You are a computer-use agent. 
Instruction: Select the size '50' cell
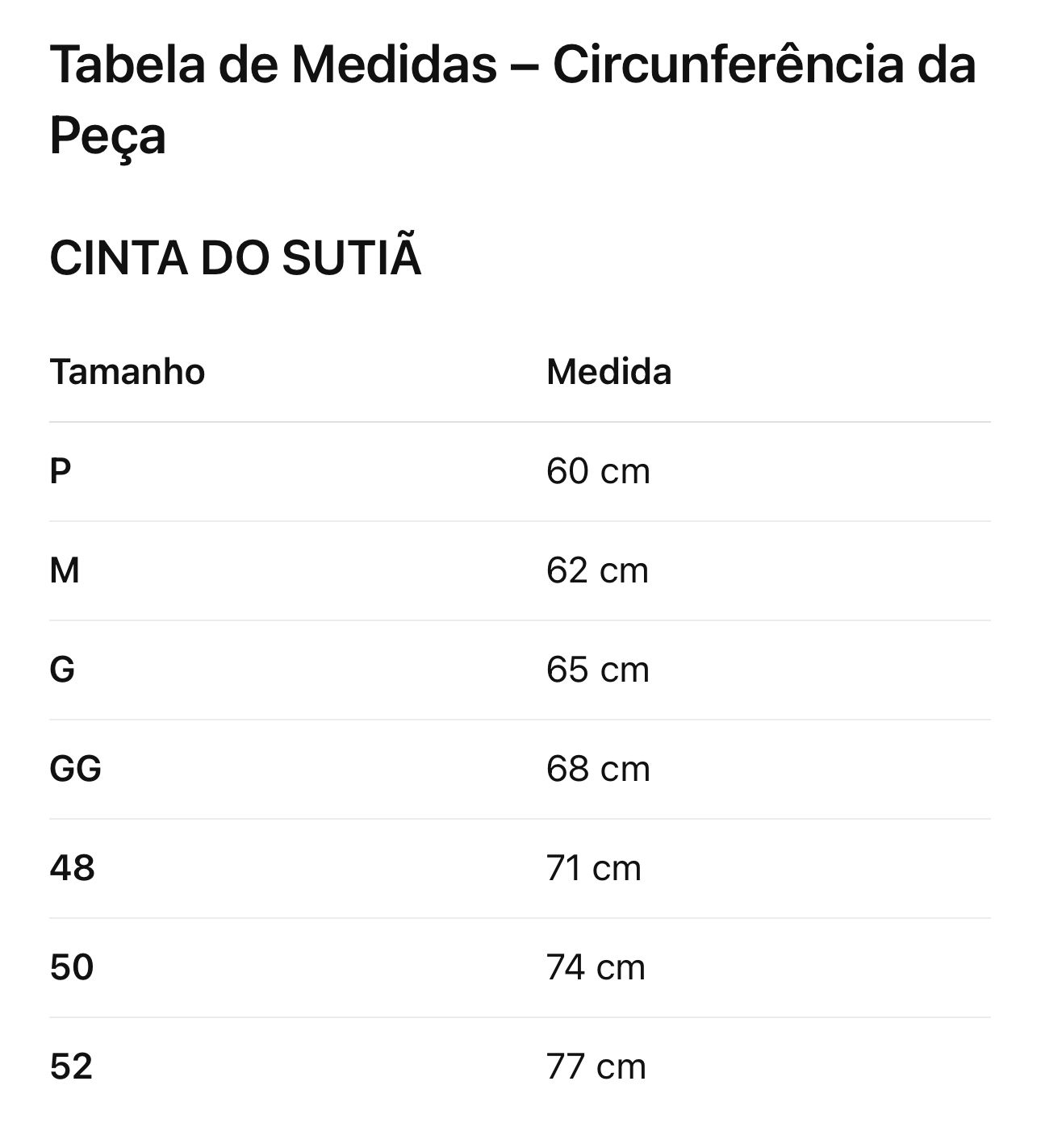[72, 967]
